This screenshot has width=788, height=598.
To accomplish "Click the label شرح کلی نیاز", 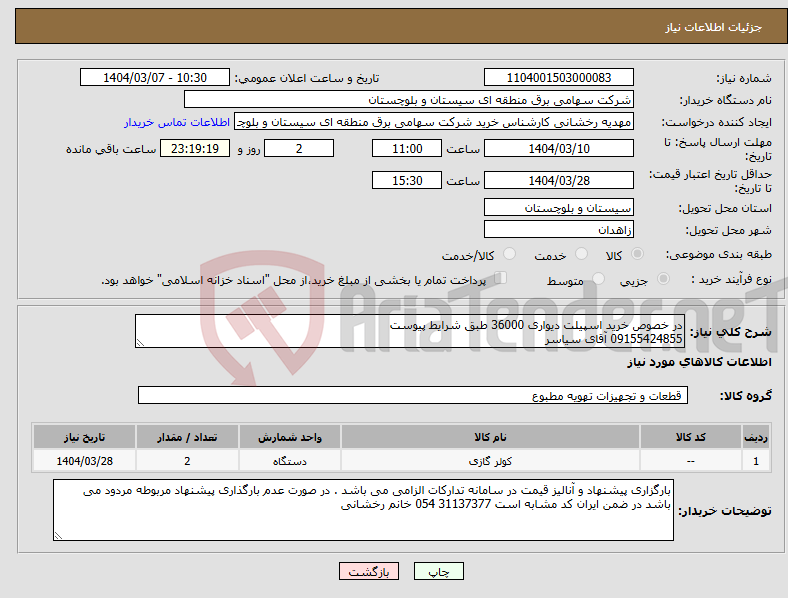I will click(731, 332).
